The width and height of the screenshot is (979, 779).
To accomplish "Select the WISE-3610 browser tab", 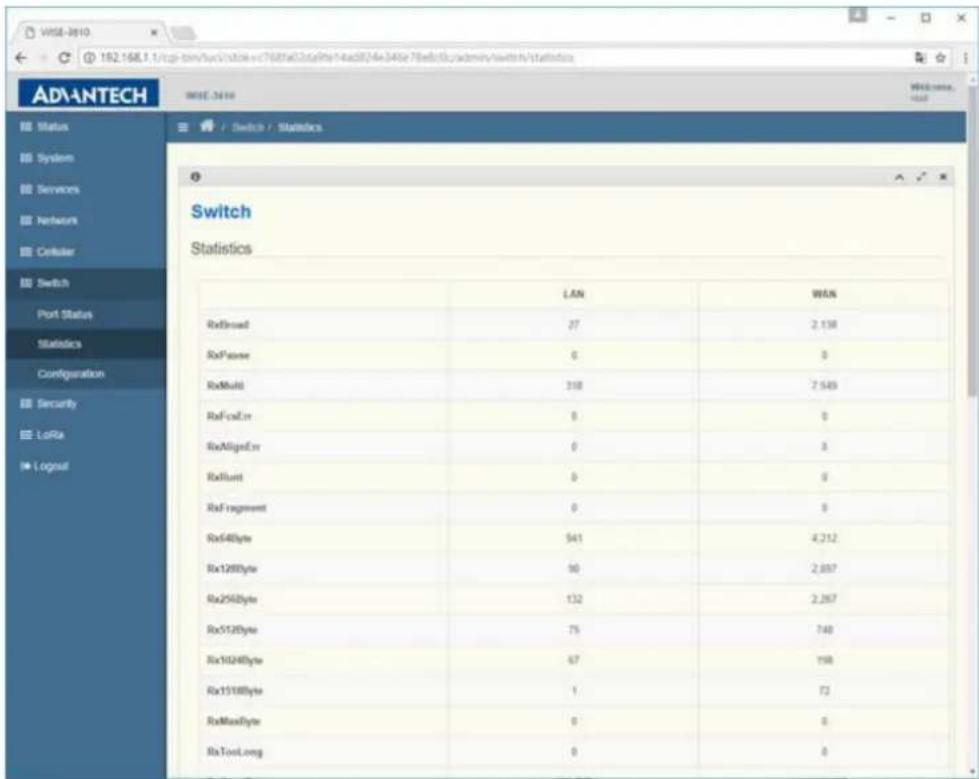I will pyautogui.click(x=91, y=32).
